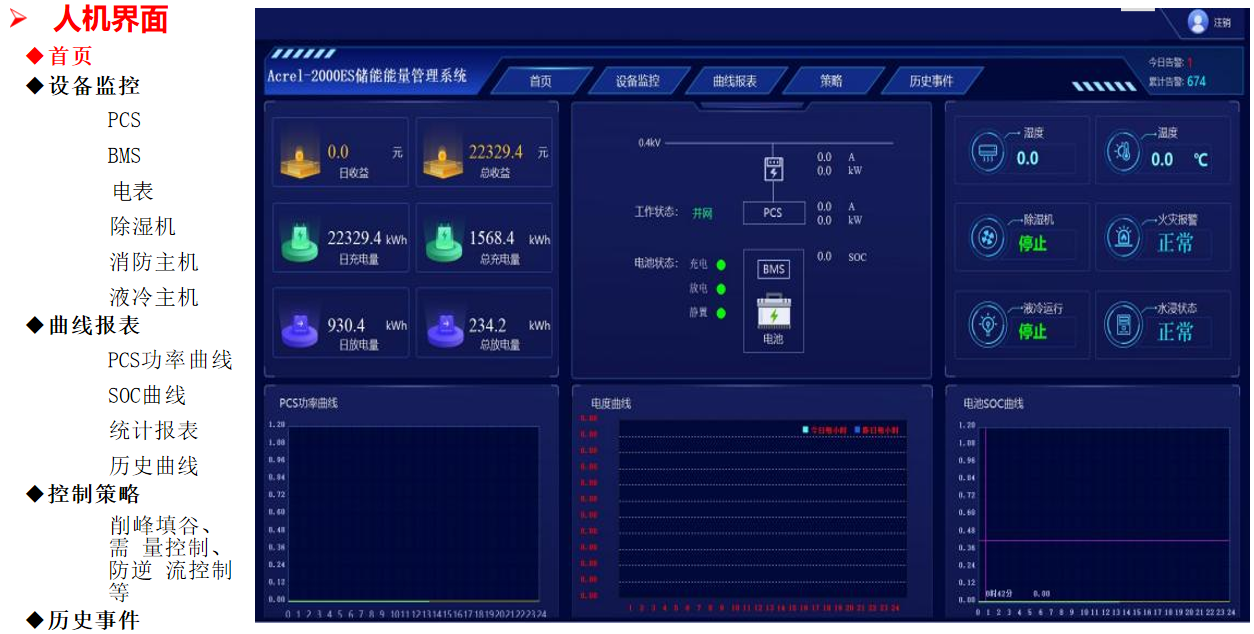Click the BMS box in the topology diagram
This screenshot has width=1254, height=634.
pyautogui.click(x=774, y=269)
